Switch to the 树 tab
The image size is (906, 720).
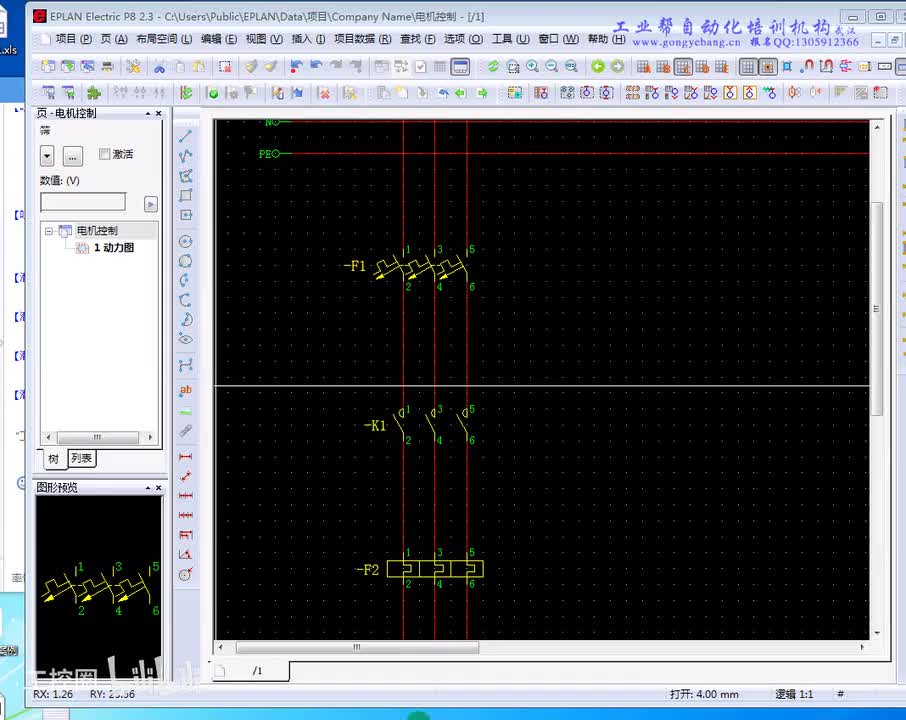click(53, 459)
